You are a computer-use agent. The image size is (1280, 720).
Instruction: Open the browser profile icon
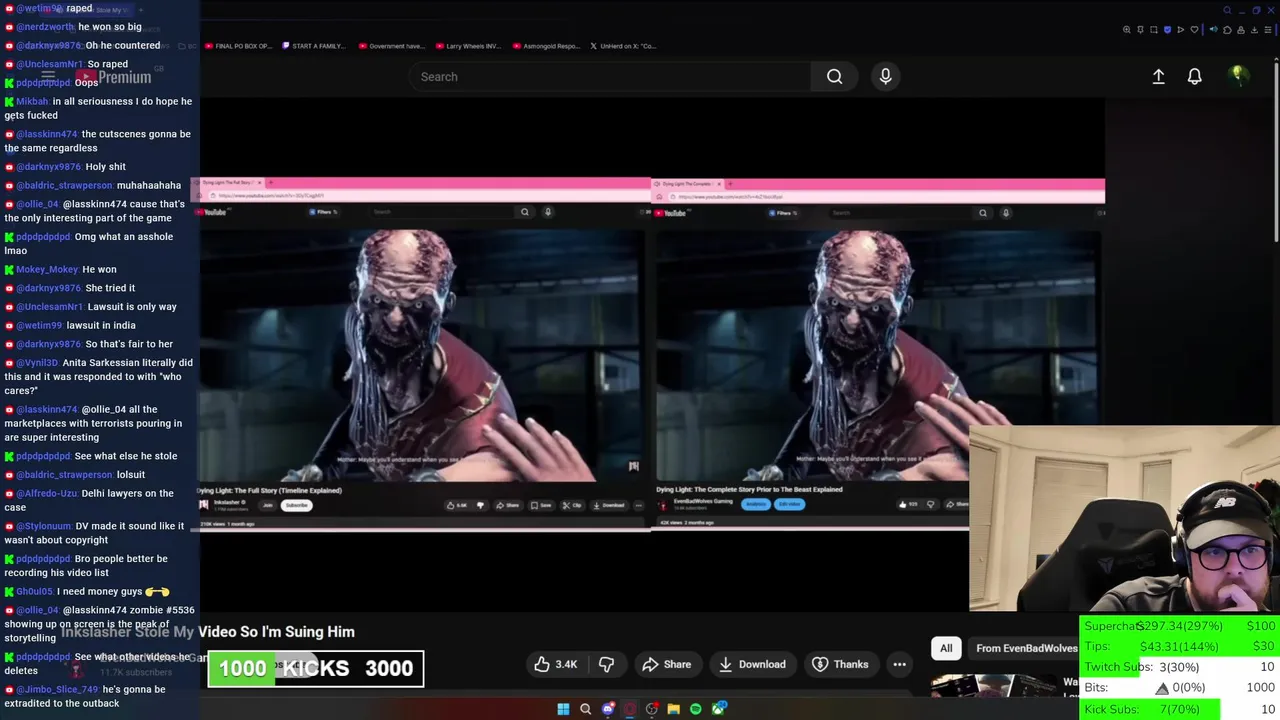pos(1241,30)
